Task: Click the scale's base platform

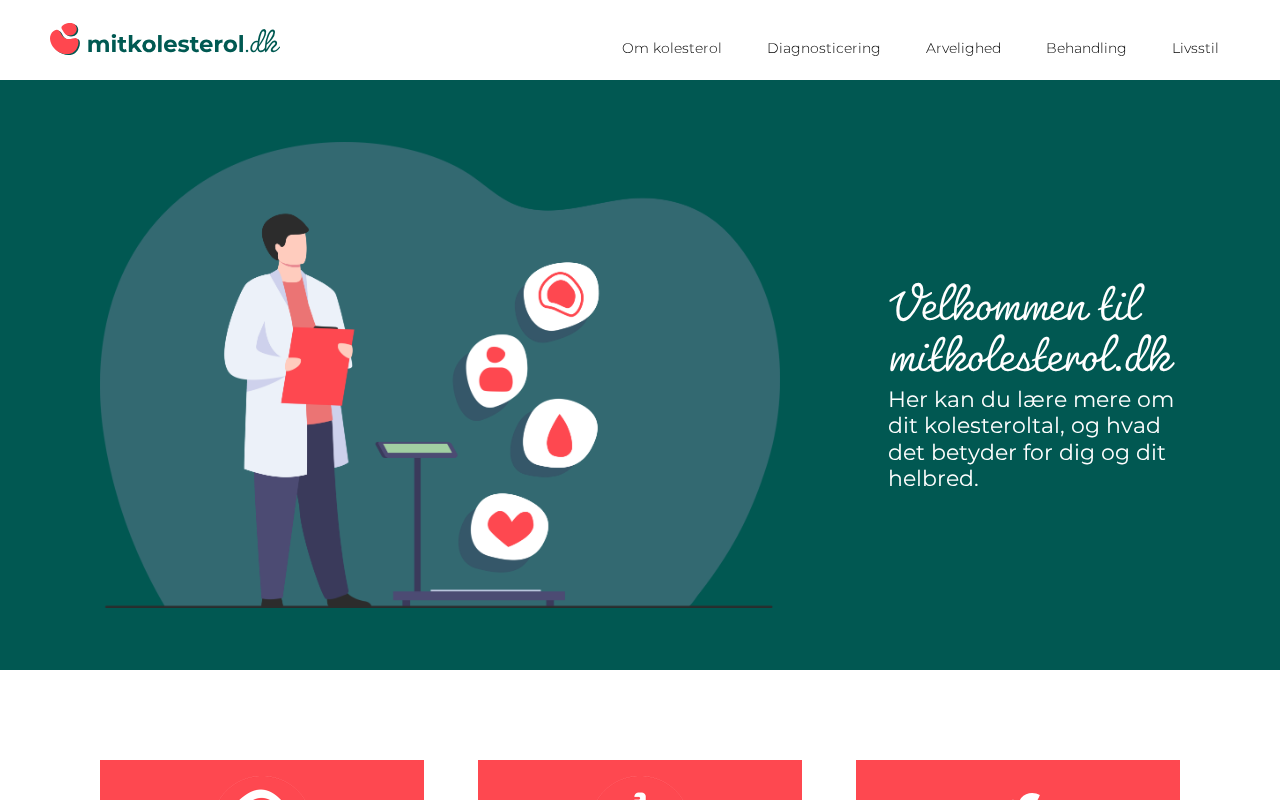Action: pyautogui.click(x=479, y=596)
